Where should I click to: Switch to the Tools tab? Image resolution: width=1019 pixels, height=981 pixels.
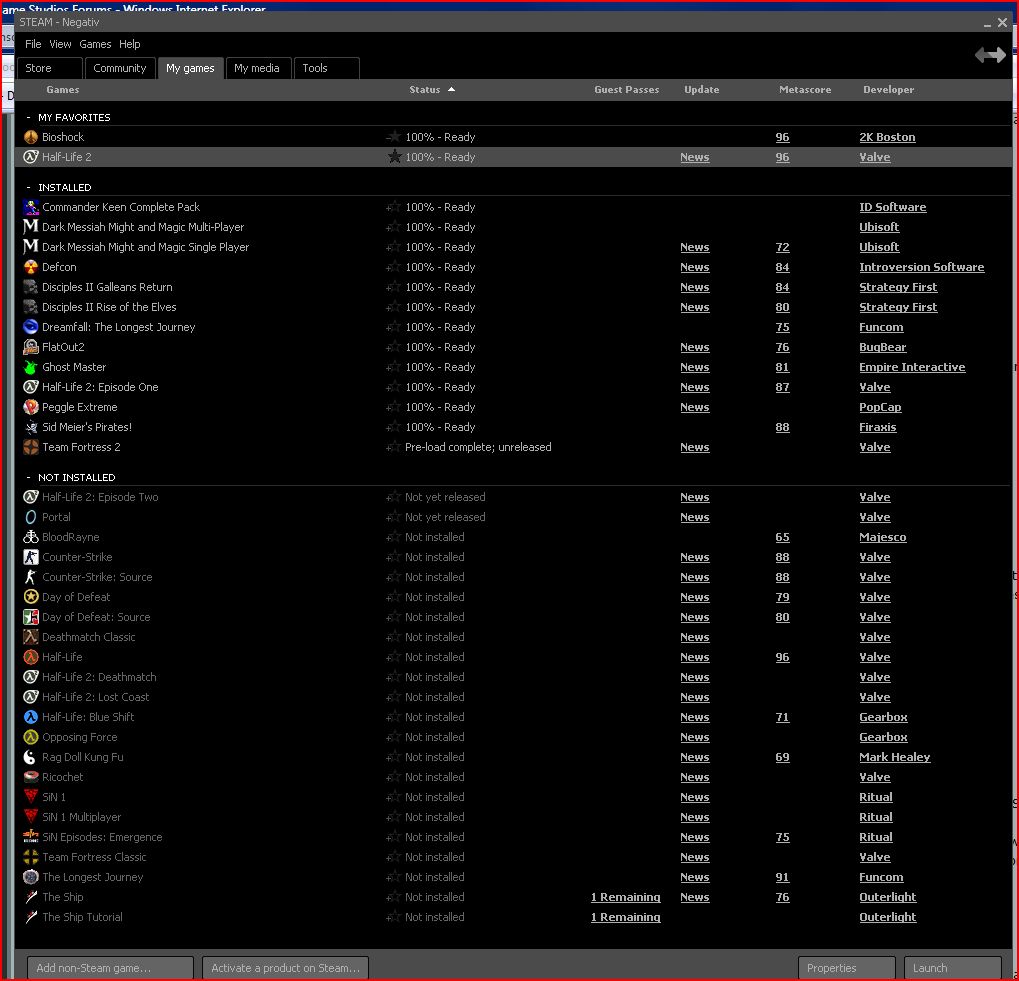point(326,68)
